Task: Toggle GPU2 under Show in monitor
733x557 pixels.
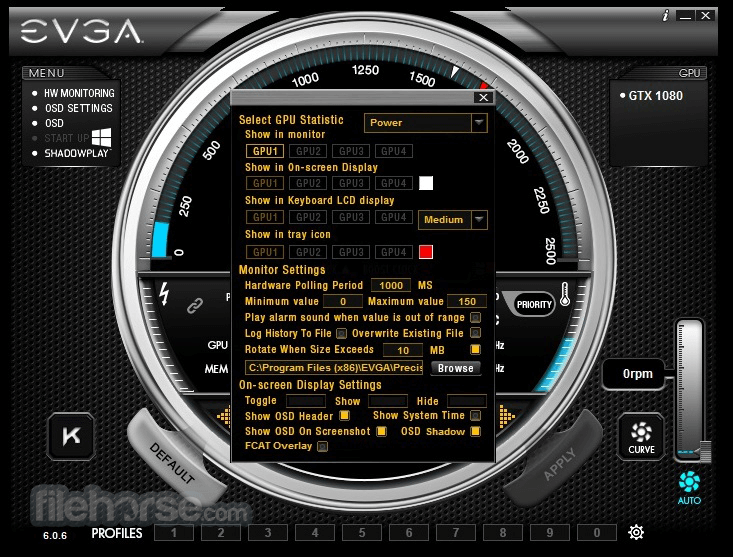Action: [308, 151]
